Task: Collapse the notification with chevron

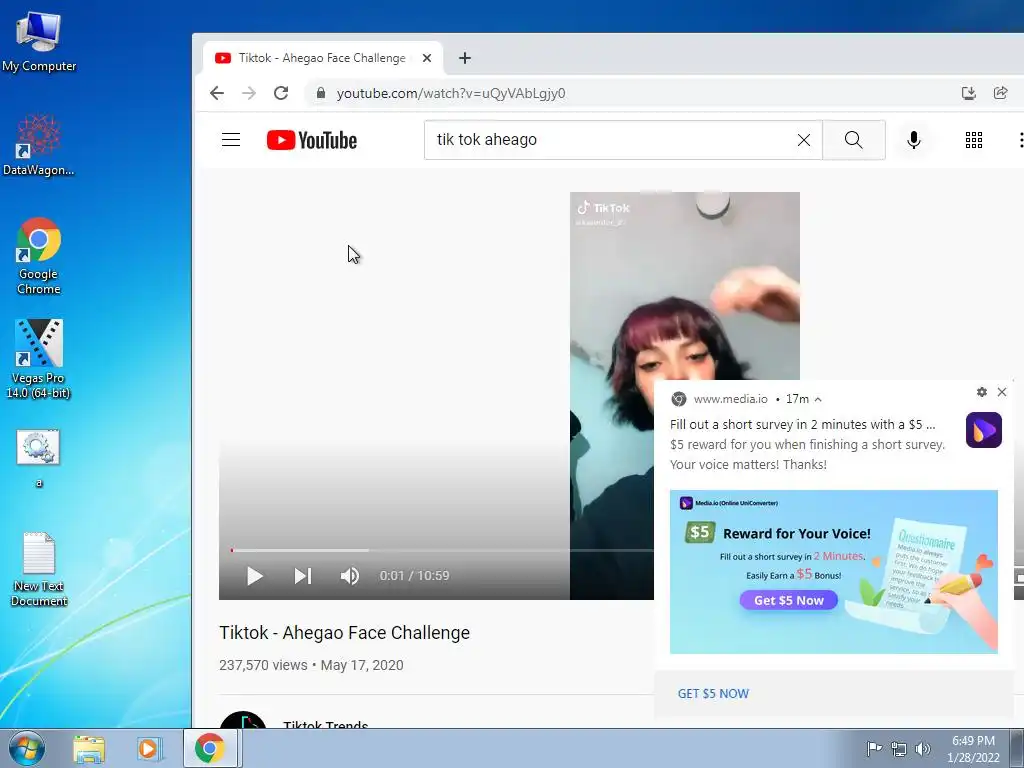Action: [x=818, y=399]
